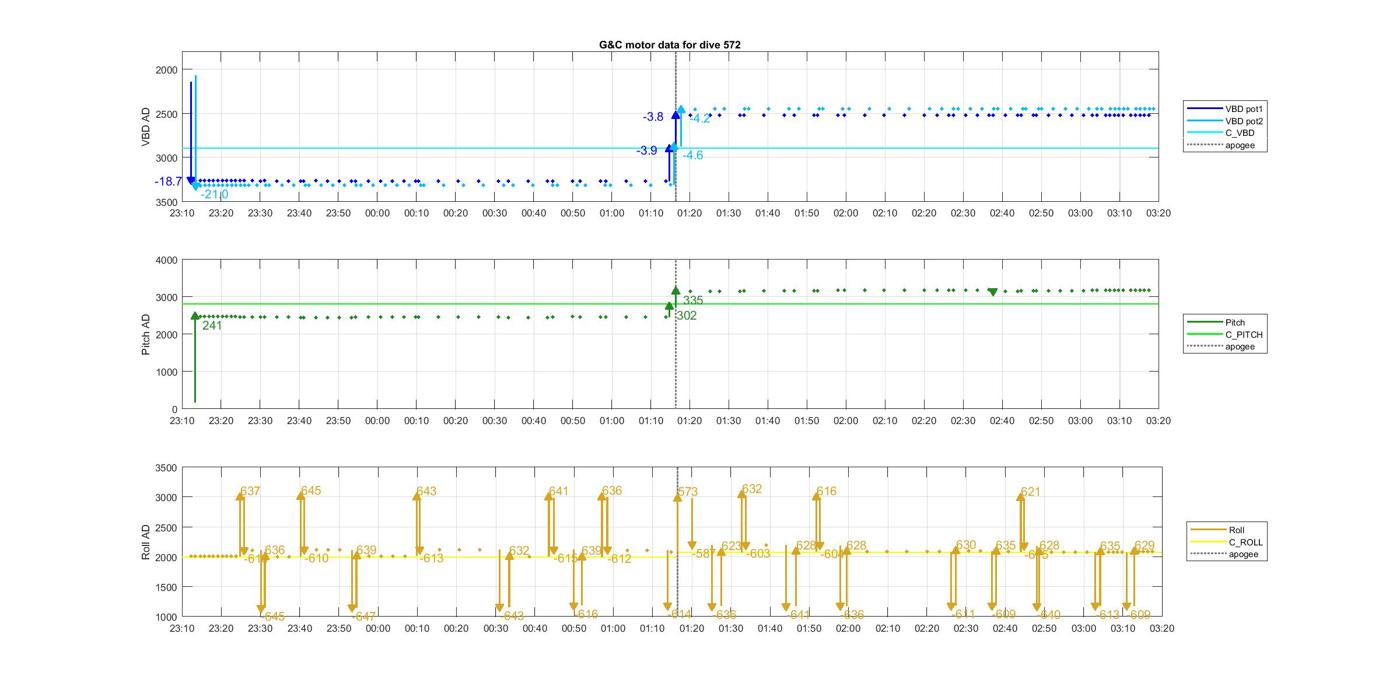This screenshot has height=693, width=1400.
Task: Click the '00:00' tick under the Pitch plot
Action: (377, 421)
